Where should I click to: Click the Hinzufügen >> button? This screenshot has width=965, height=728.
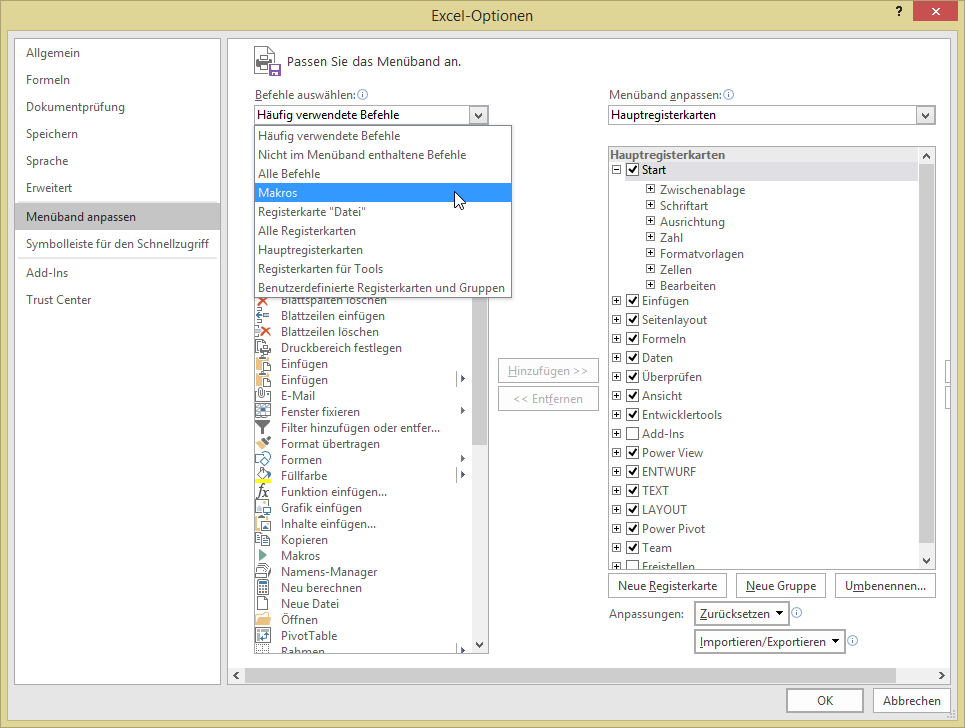coord(548,371)
